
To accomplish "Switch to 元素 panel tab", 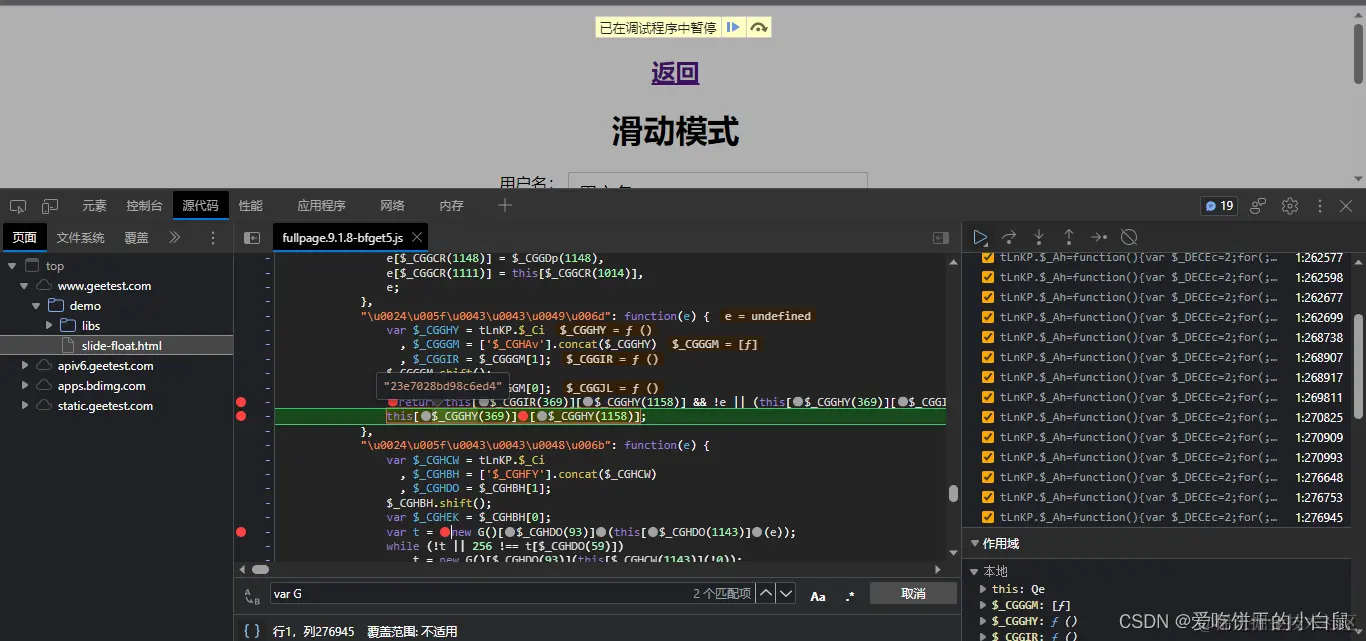I will [x=94, y=206].
